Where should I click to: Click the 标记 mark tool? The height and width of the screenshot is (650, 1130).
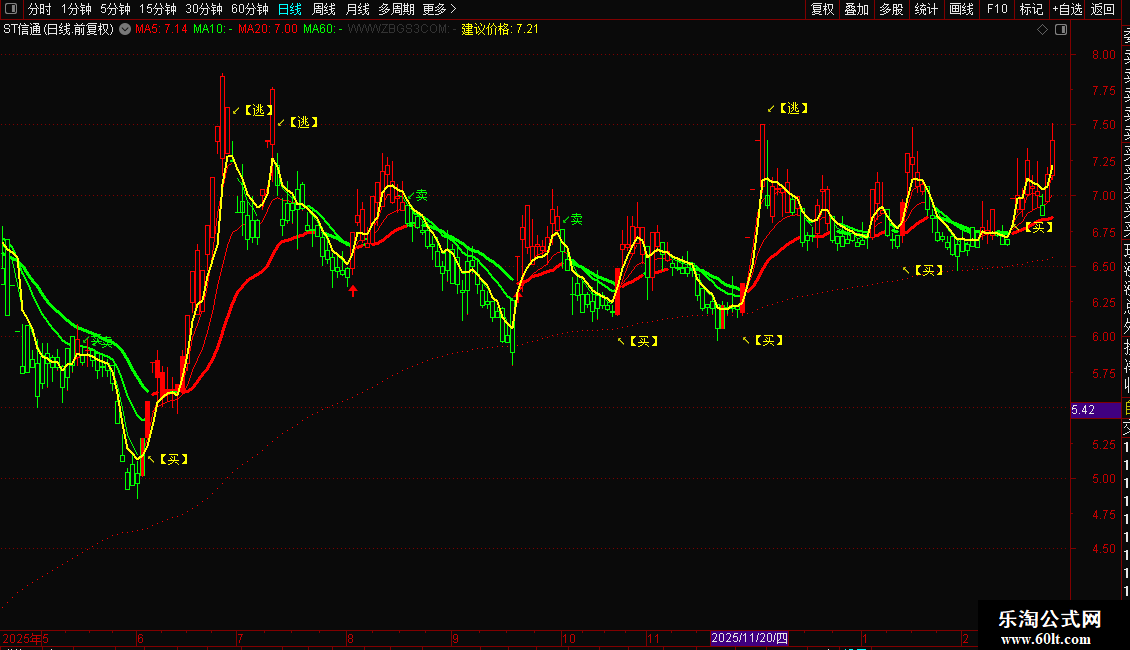point(1031,9)
